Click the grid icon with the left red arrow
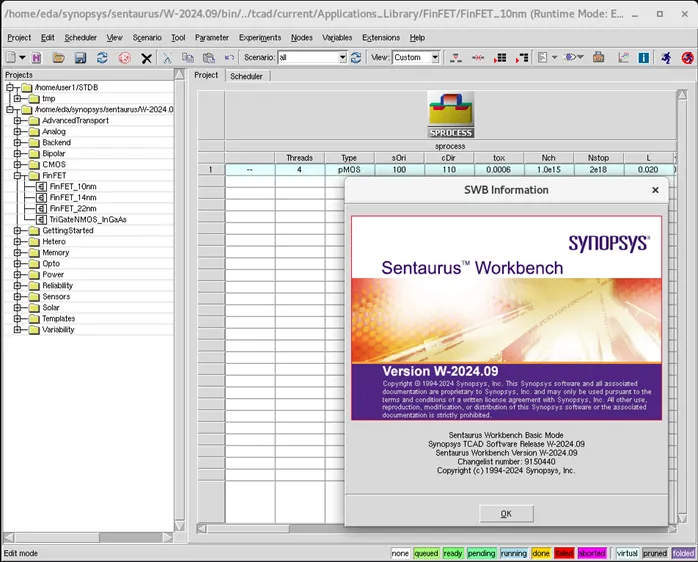 point(500,57)
